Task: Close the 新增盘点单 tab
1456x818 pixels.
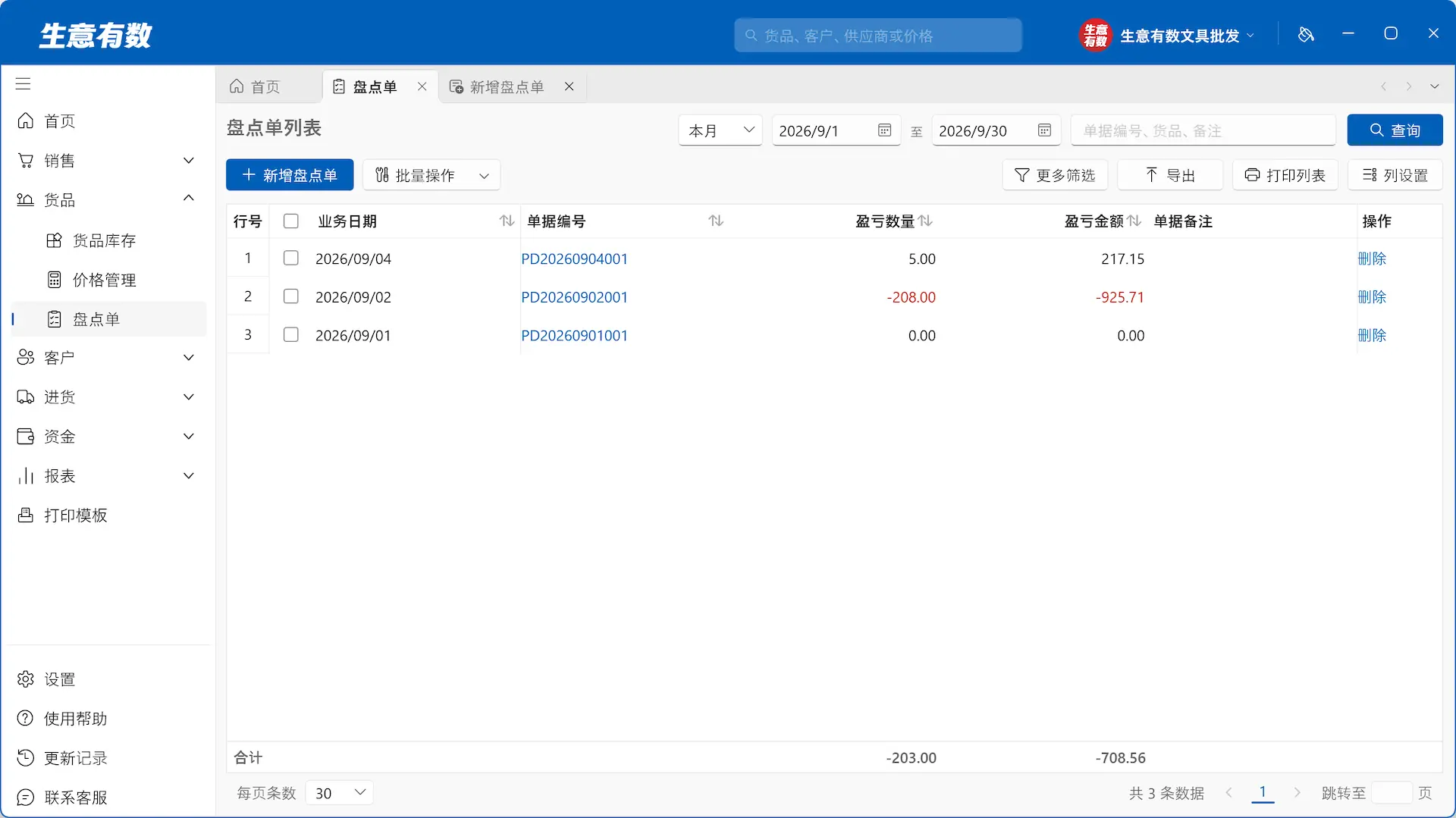Action: (570, 86)
